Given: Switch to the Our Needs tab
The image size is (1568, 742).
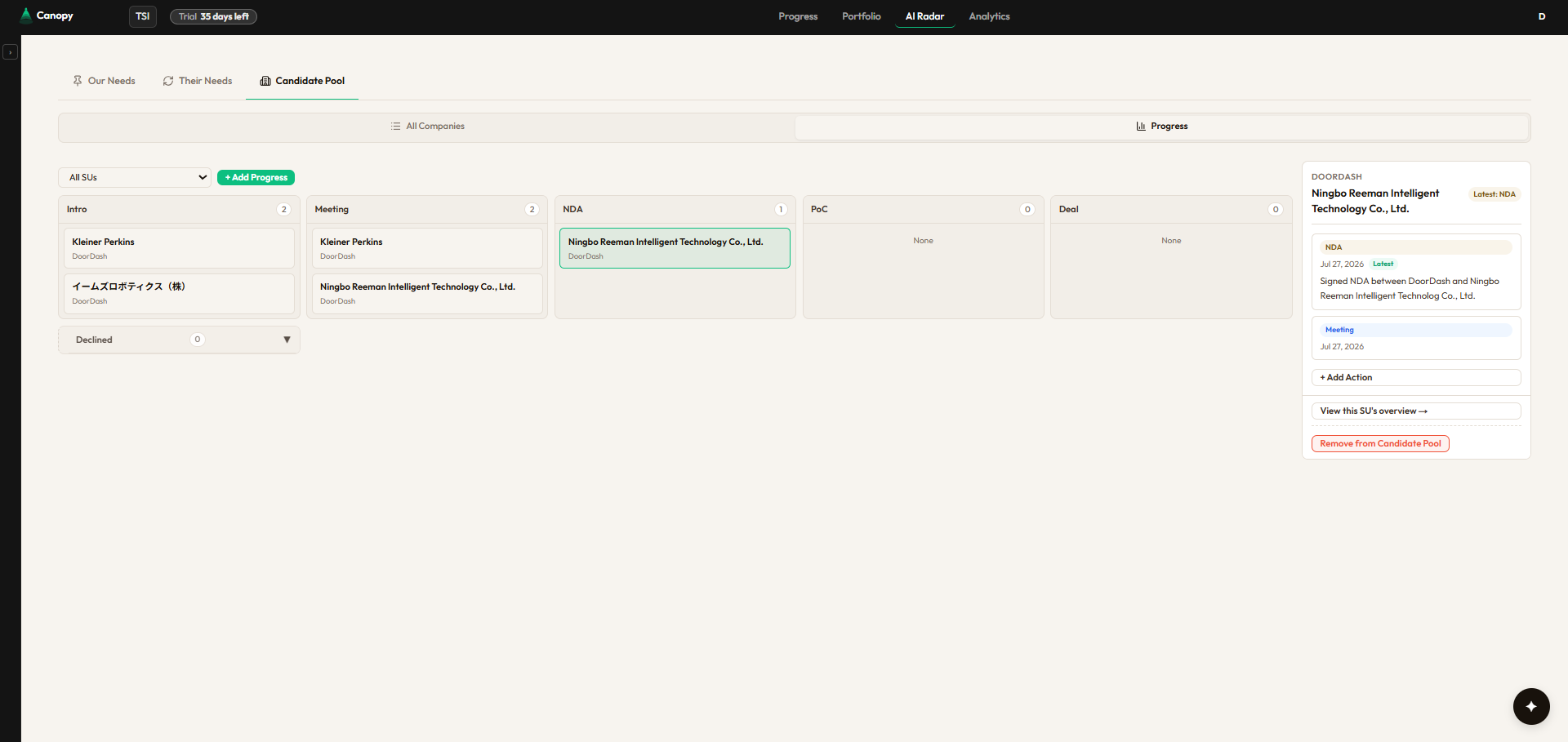Looking at the screenshot, I should (104, 81).
